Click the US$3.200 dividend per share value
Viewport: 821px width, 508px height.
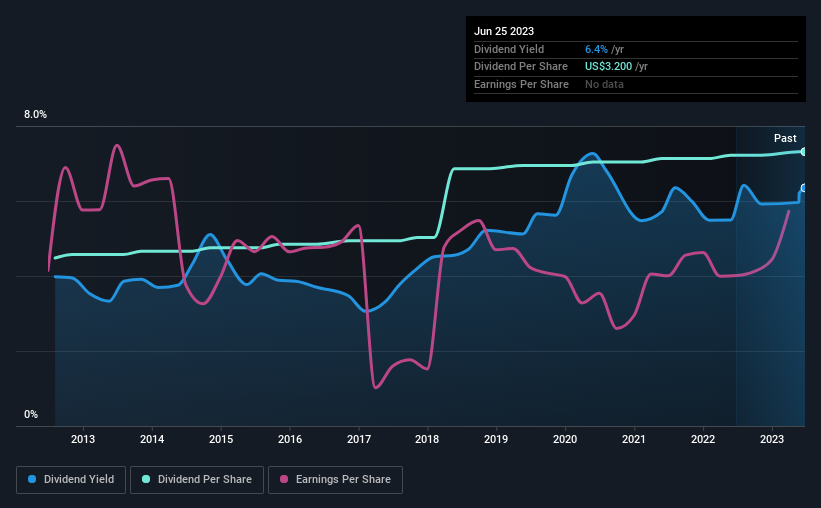[608, 67]
